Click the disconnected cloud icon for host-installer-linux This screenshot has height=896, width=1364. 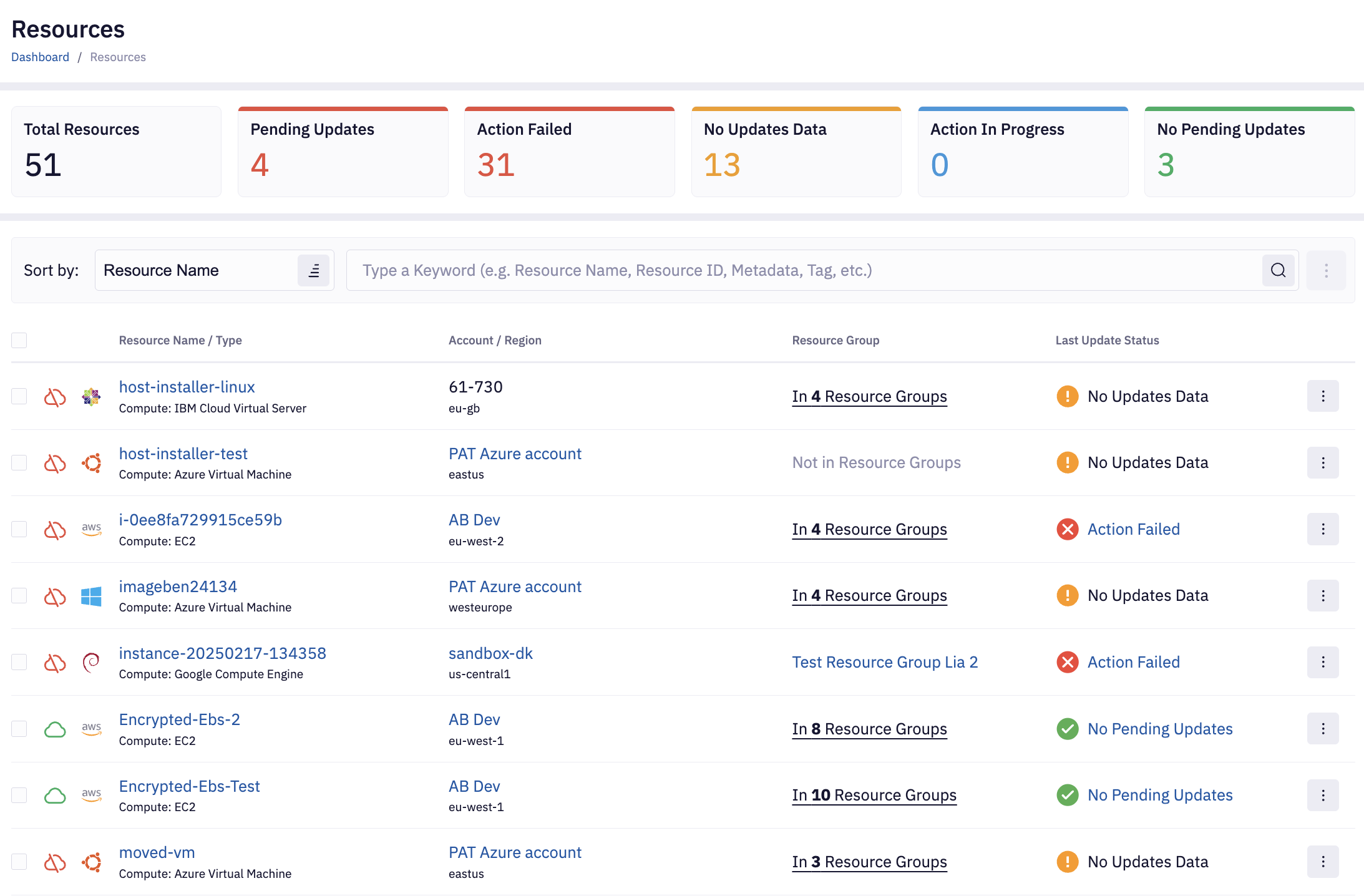pos(55,397)
